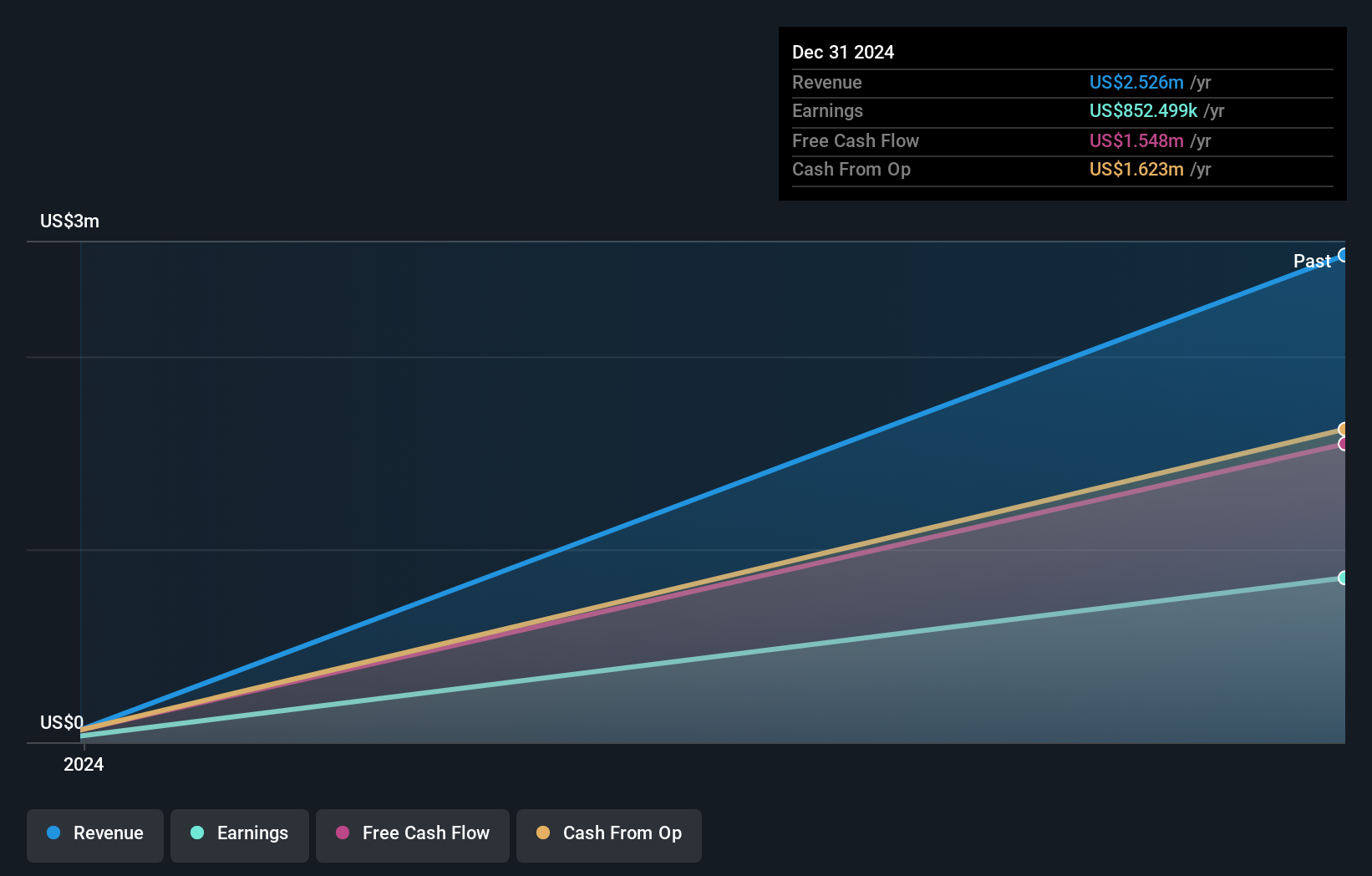Click the pink dot beside Free Cash Flow
This screenshot has width=1372, height=876.
click(x=343, y=833)
